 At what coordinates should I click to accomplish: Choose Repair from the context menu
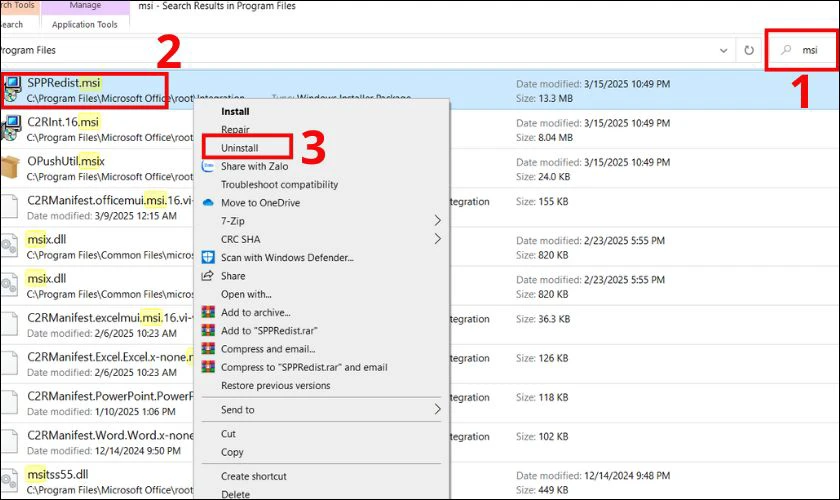click(x=235, y=130)
